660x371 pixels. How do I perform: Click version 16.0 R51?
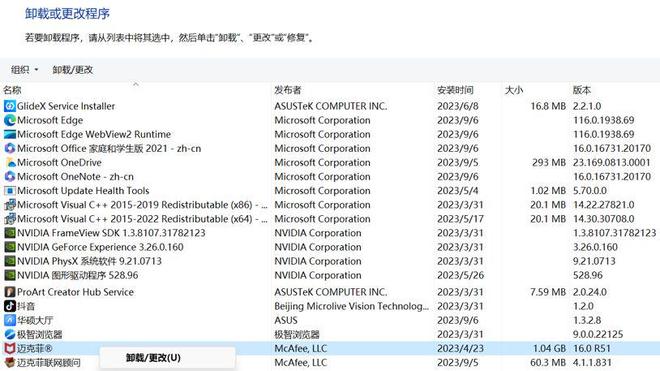(591, 349)
